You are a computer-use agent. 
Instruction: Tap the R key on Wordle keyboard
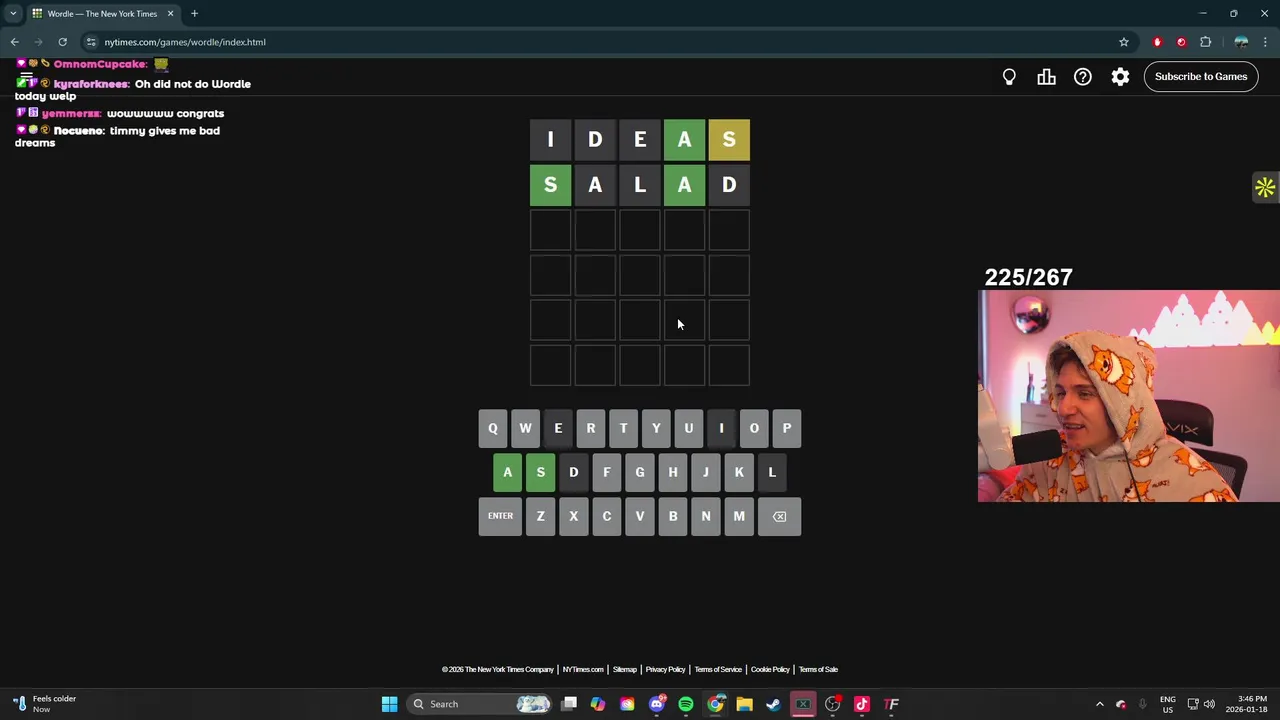(x=590, y=428)
